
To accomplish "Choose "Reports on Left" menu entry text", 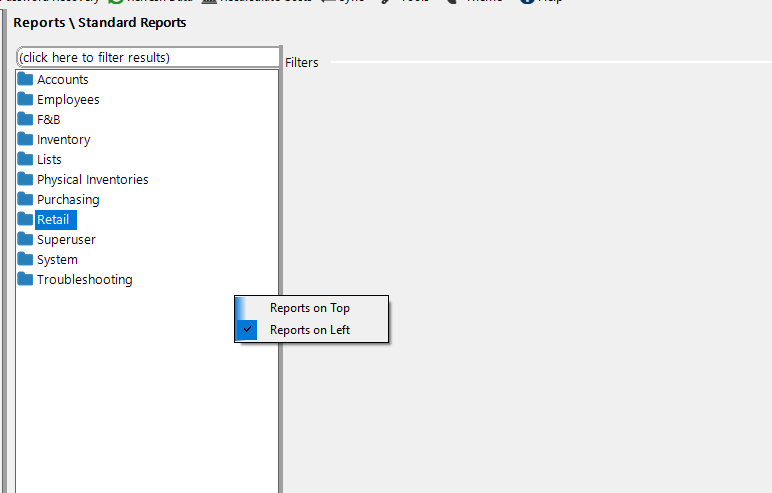I will click(x=310, y=330).
